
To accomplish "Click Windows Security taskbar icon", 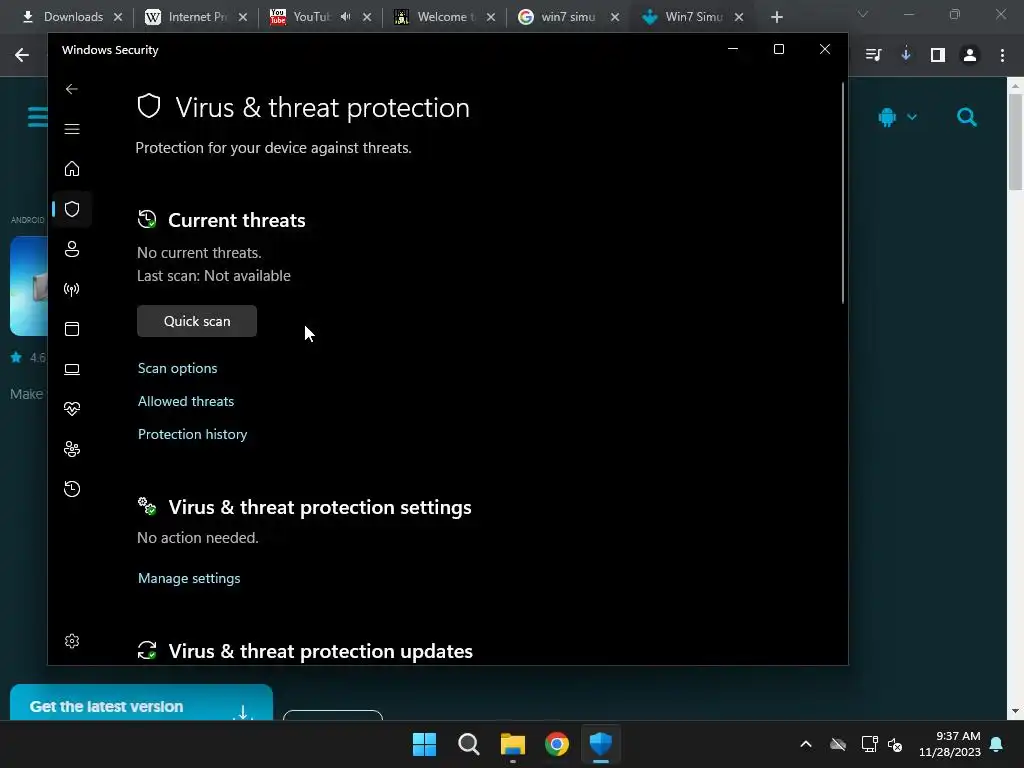I will click(601, 744).
